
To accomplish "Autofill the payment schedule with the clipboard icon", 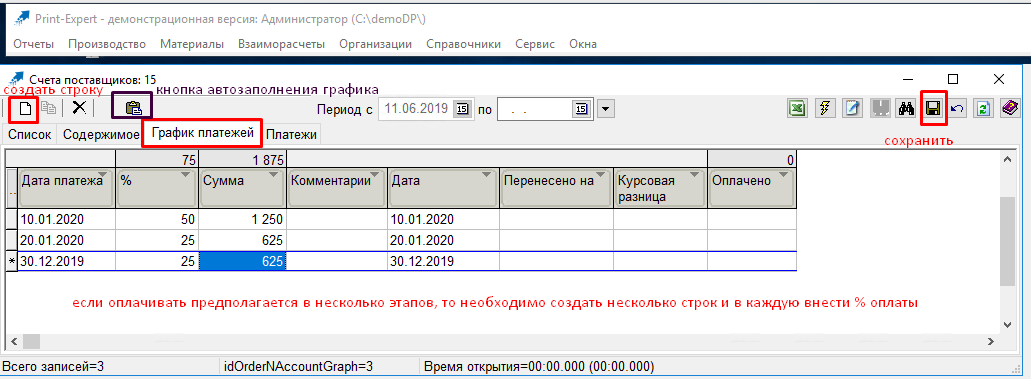I will (x=133, y=107).
